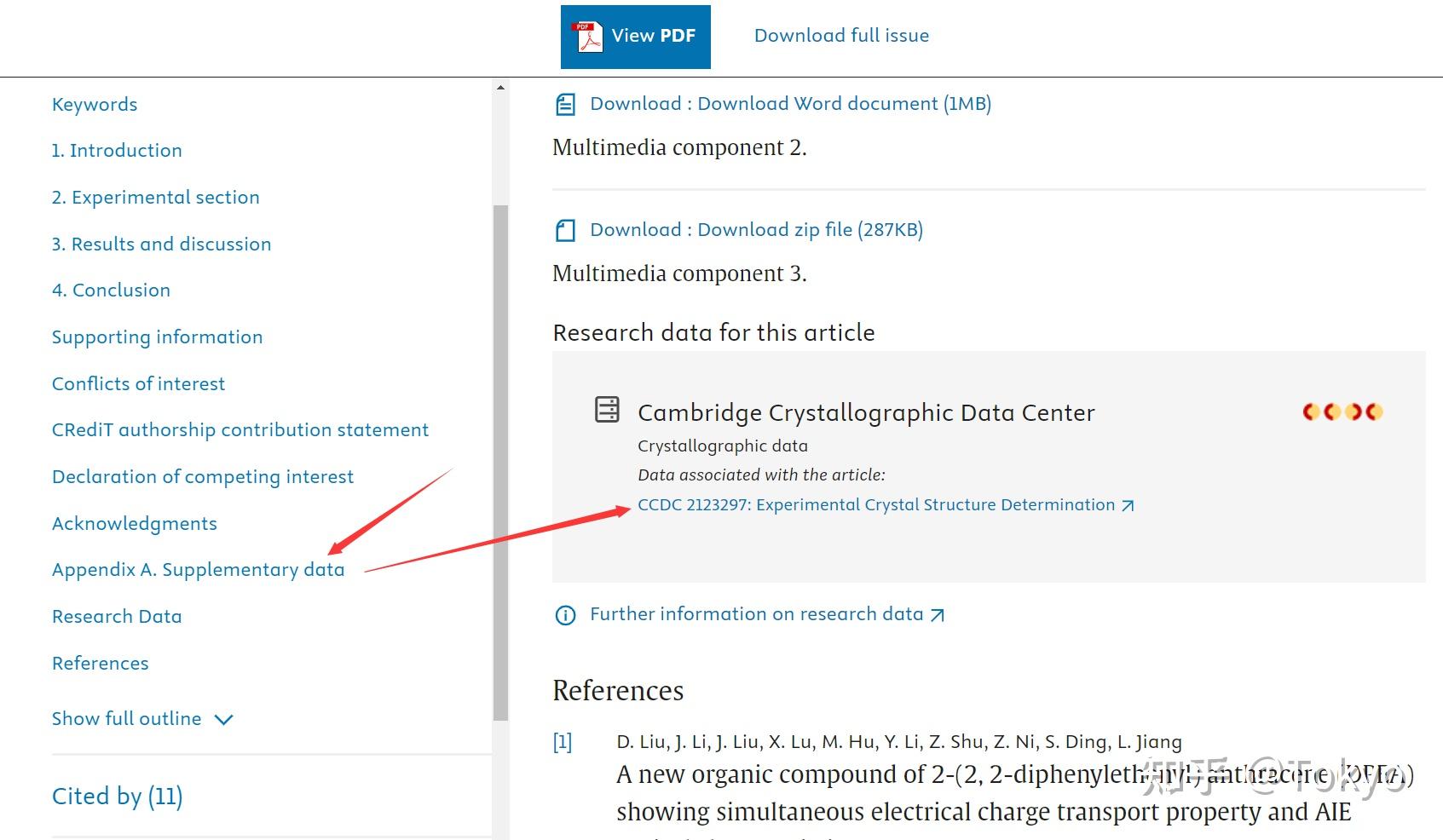Go to Research Data section
1443x840 pixels.
117,617
